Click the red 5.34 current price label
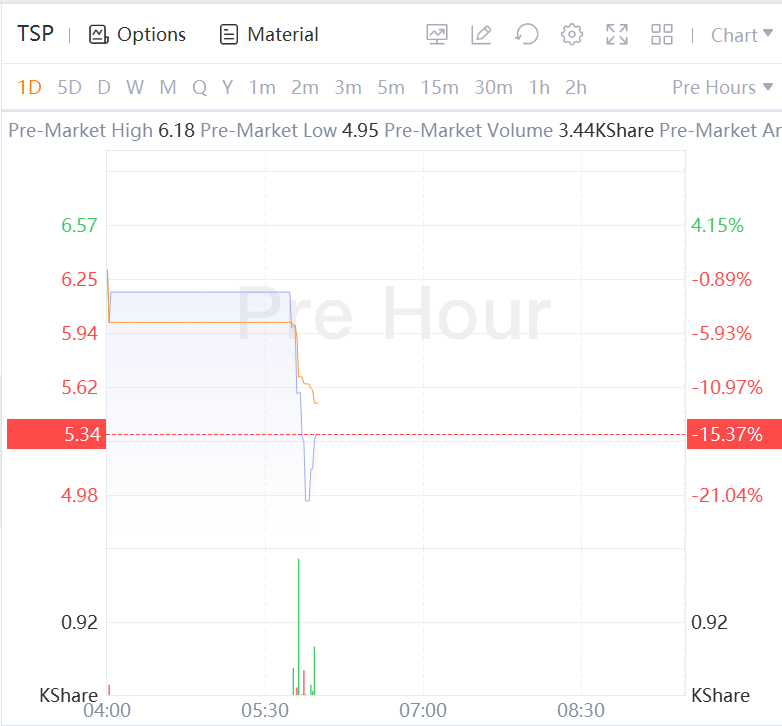This screenshot has width=782, height=726. [x=55, y=435]
